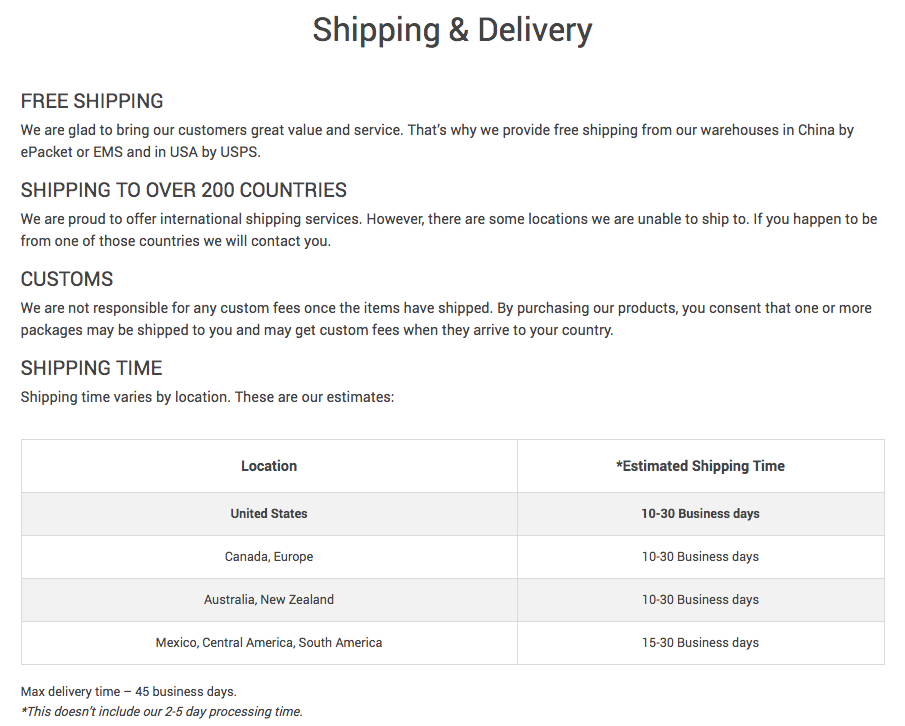The image size is (905, 726).
Task: Click the FREE SHIPPING heading
Action: (92, 101)
